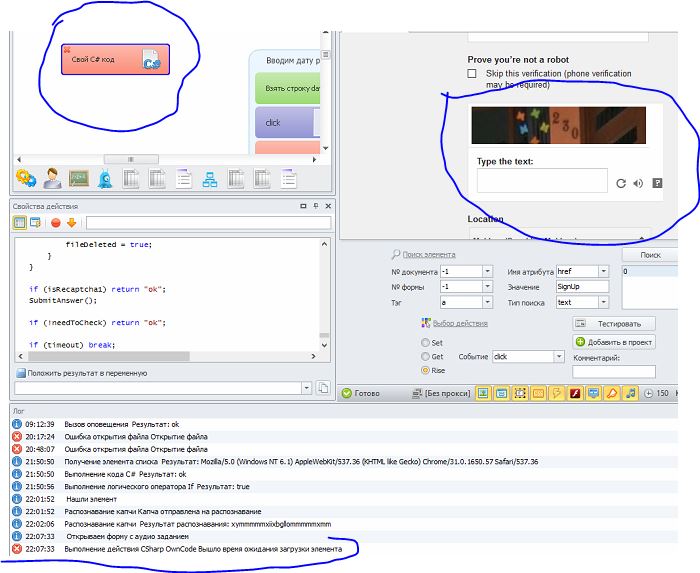Click the copy icon beside variable combo box
This screenshot has height=573, width=700.
[x=323, y=388]
